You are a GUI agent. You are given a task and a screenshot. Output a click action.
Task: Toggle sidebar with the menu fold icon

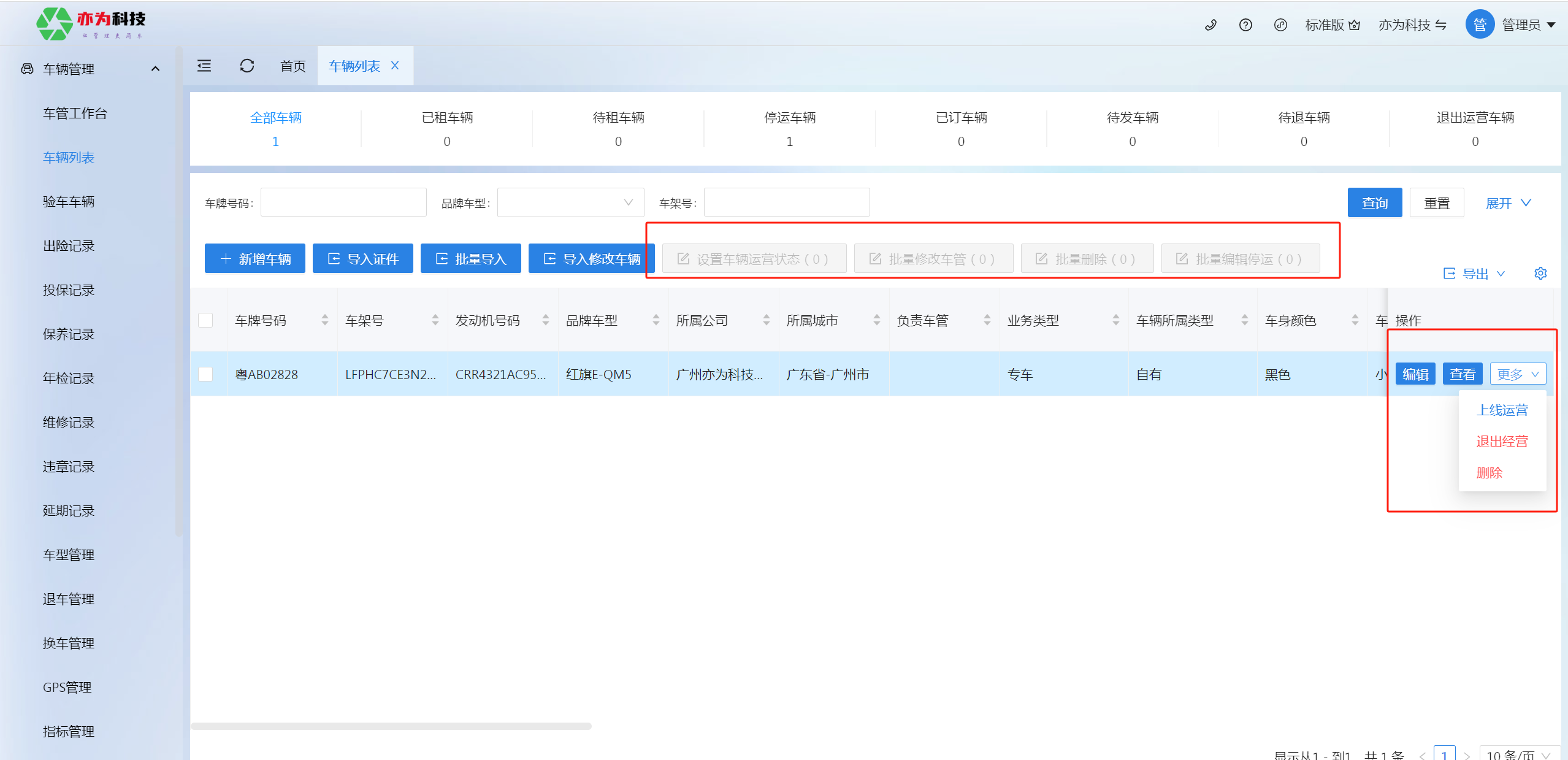click(204, 66)
